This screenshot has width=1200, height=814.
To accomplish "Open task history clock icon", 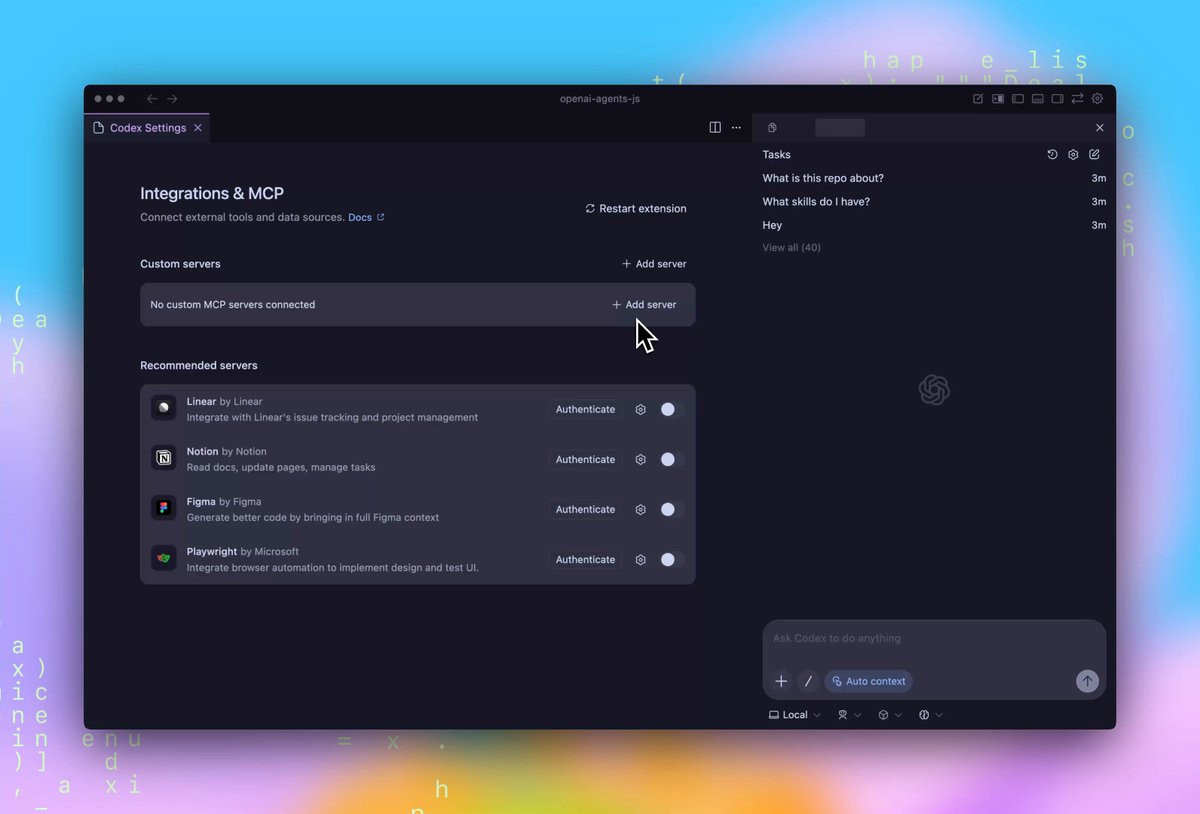I will pyautogui.click(x=1052, y=155).
